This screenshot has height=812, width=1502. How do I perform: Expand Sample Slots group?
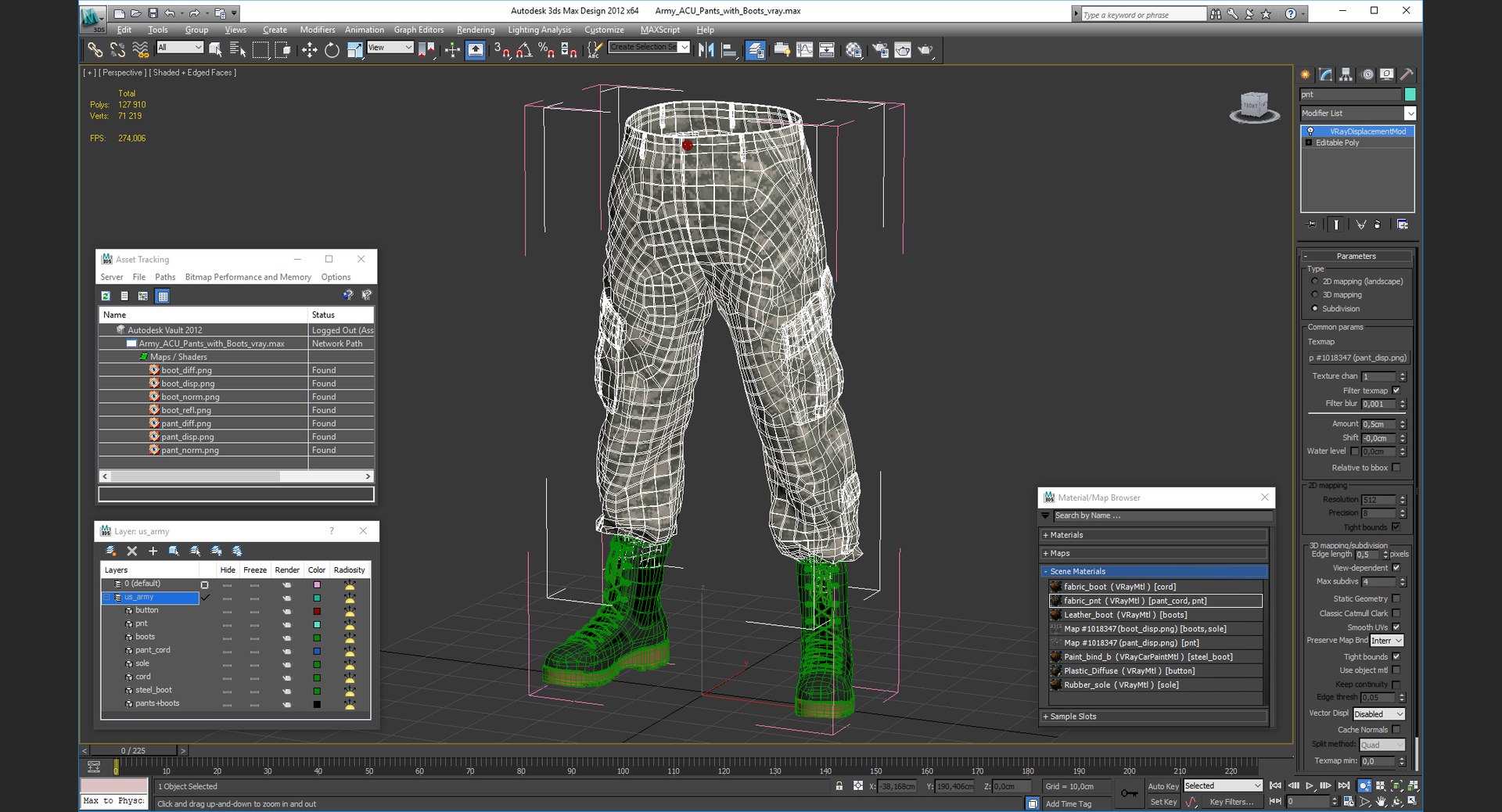pos(1154,717)
